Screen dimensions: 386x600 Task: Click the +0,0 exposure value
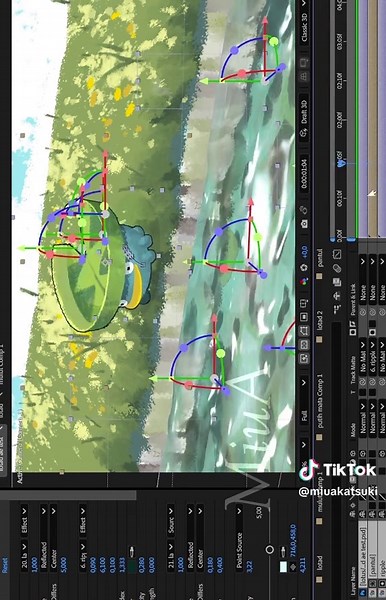pos(305,251)
